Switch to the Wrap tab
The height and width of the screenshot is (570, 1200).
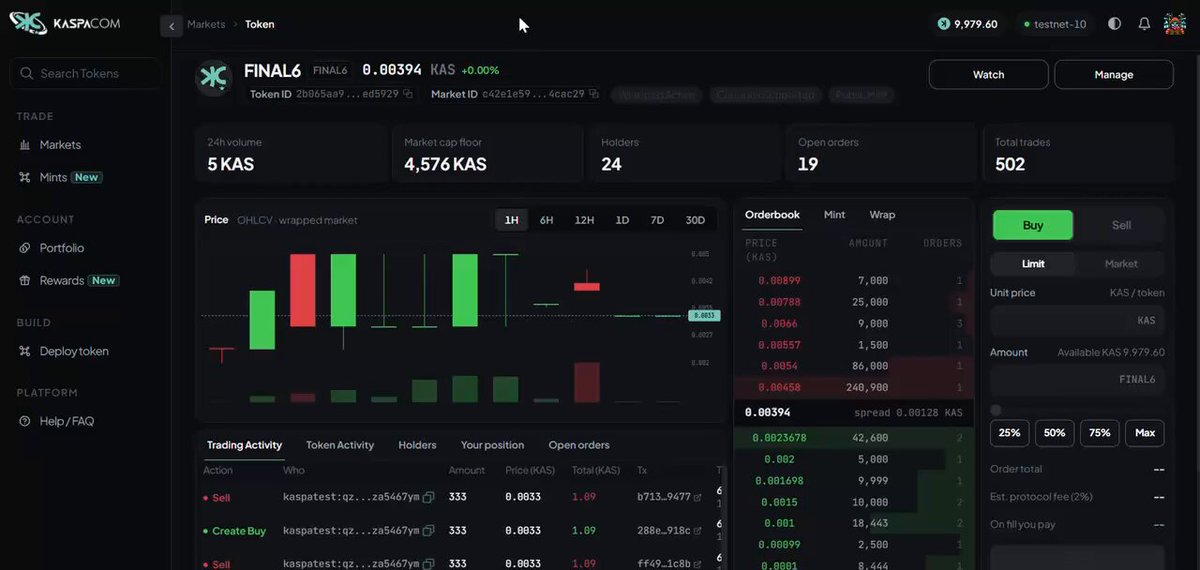(882, 215)
